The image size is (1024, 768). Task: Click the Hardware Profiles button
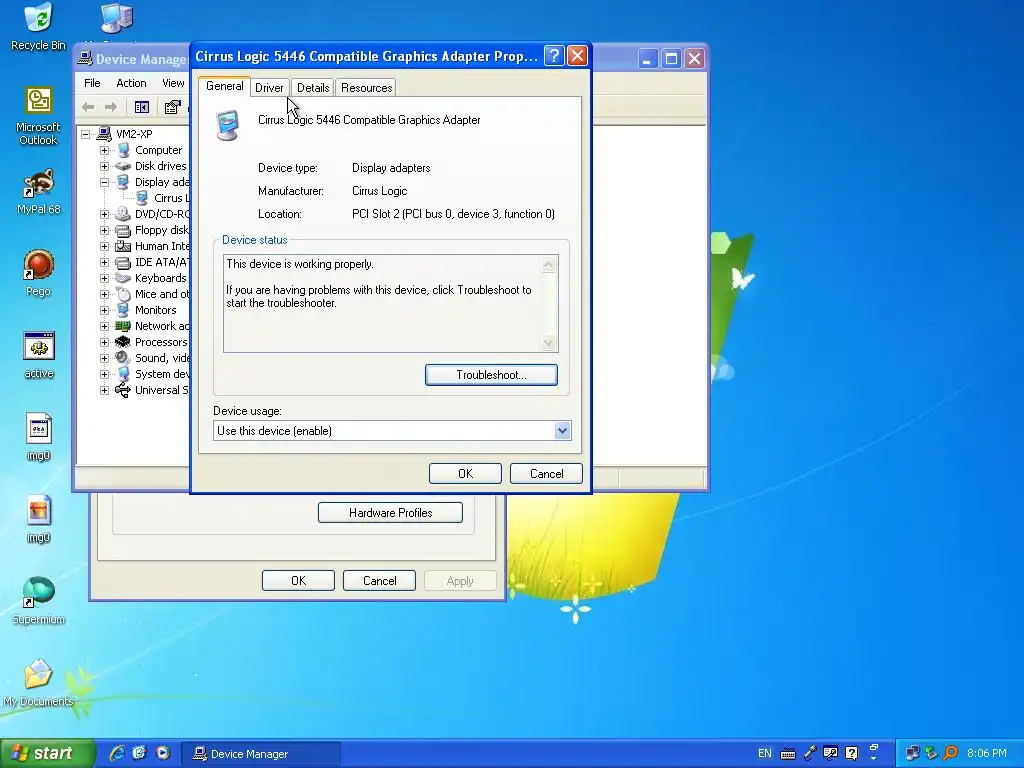pos(390,513)
